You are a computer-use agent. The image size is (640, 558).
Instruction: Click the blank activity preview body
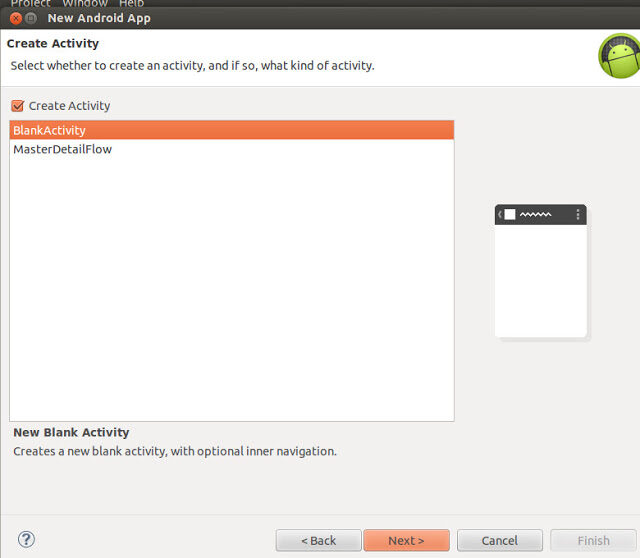tap(540, 280)
